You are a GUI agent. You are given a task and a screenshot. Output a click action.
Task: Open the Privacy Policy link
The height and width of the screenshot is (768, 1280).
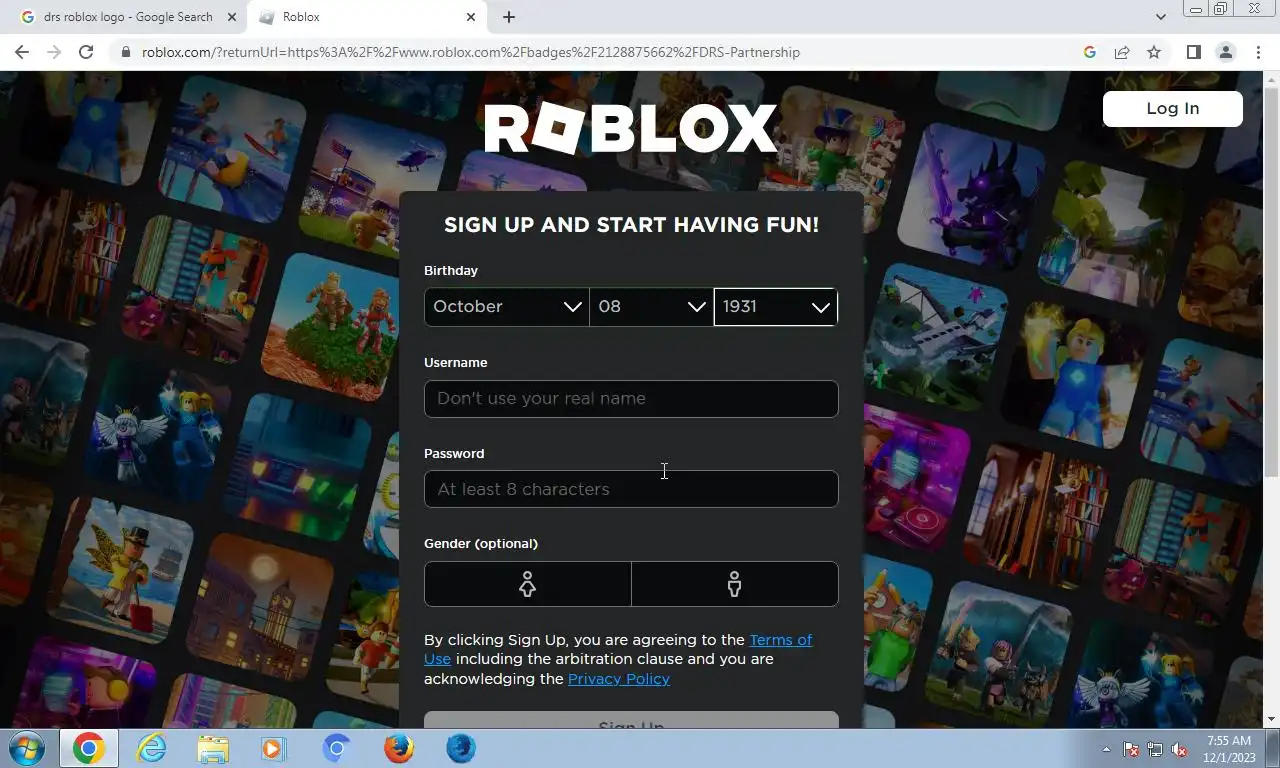619,679
